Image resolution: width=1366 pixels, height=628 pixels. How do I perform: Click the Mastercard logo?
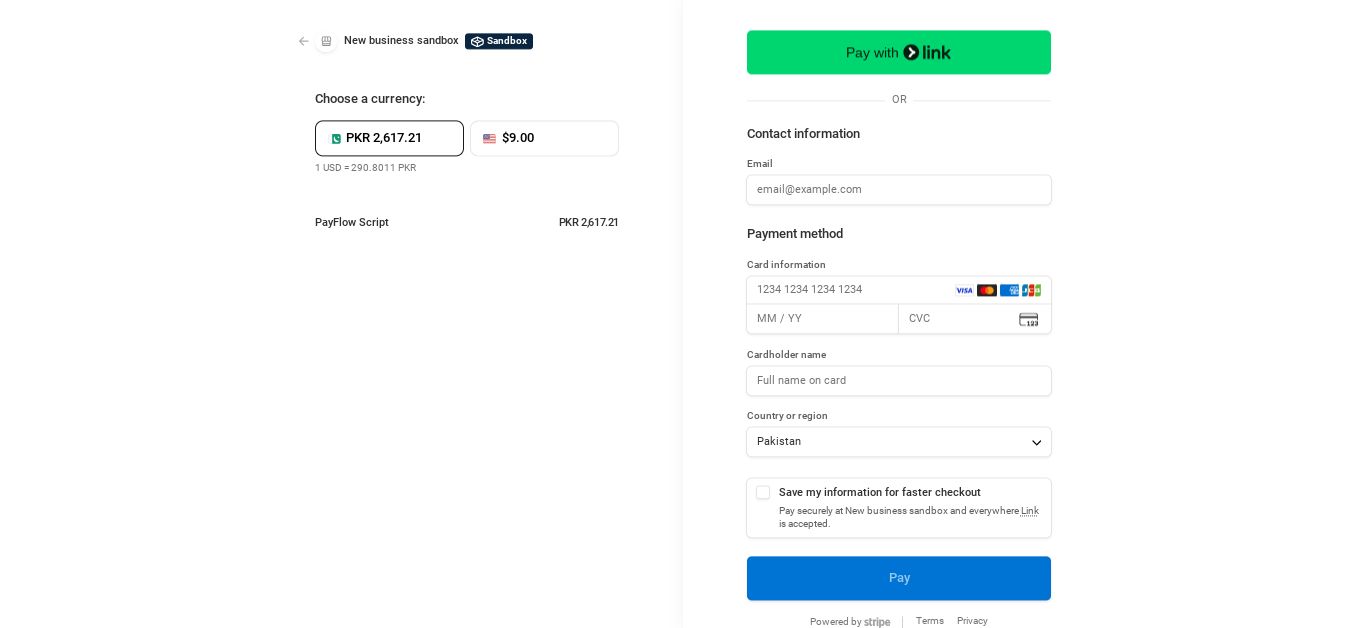coord(987,291)
